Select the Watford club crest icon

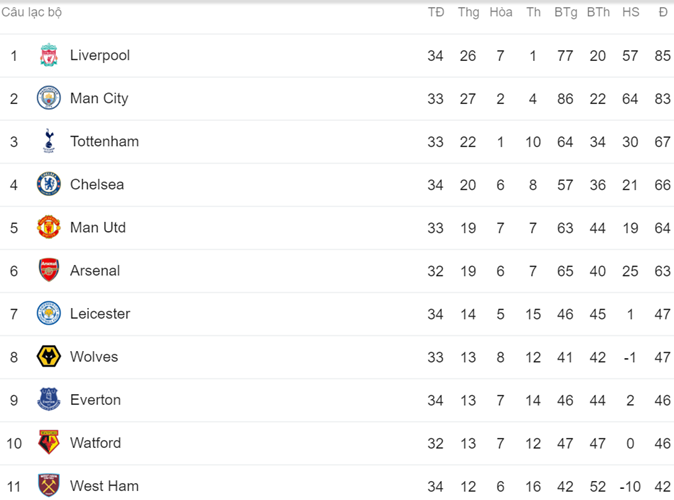(48, 442)
